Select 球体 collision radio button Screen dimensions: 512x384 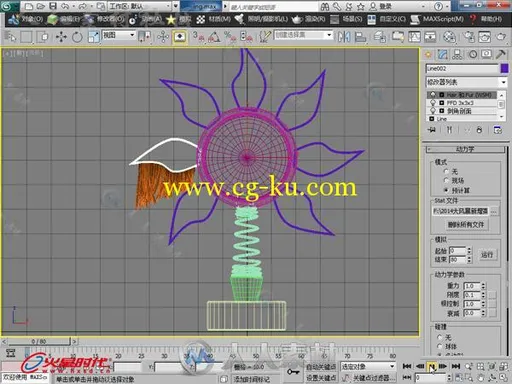(439, 346)
